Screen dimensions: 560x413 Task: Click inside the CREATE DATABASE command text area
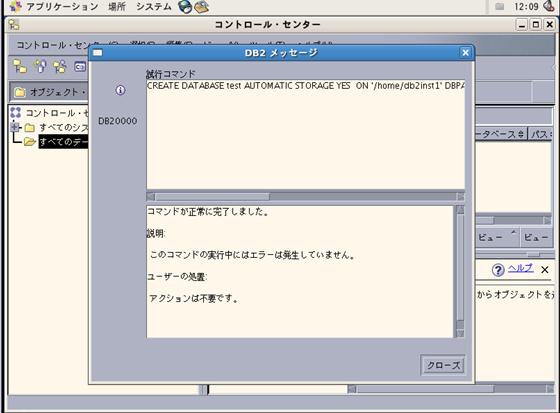tap(306, 134)
